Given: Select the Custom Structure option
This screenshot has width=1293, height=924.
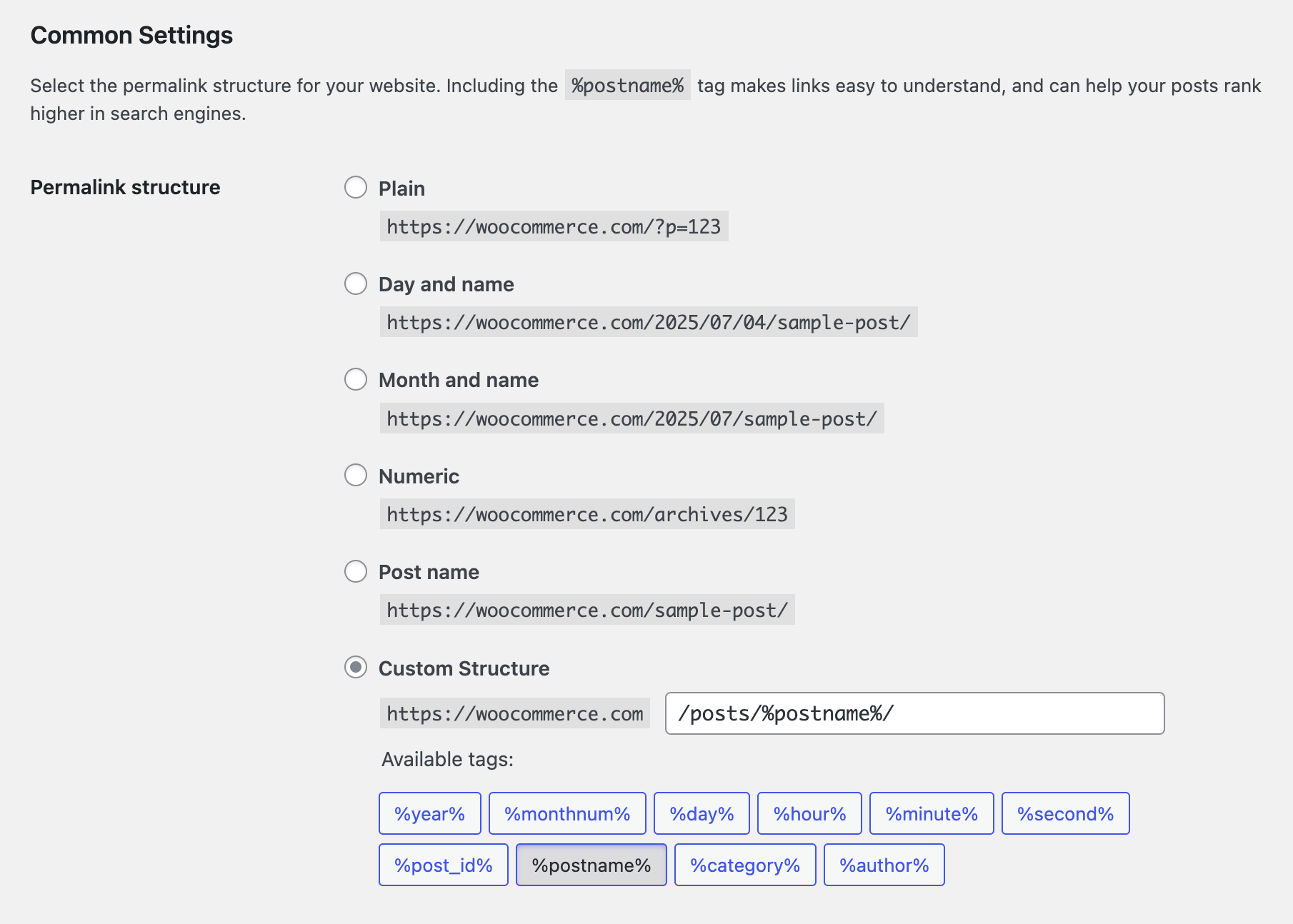Looking at the screenshot, I should pos(355,668).
